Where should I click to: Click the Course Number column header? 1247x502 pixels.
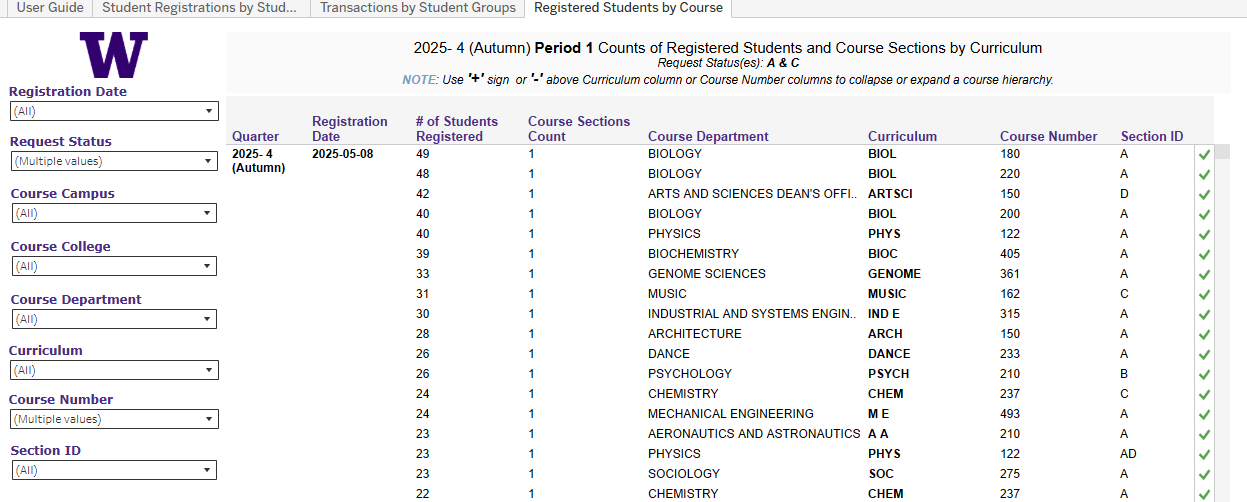click(1049, 136)
